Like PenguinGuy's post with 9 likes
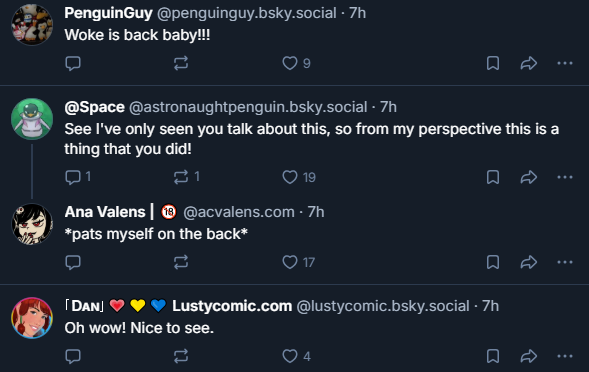Image resolution: width=589 pixels, height=372 pixels. coord(296,63)
